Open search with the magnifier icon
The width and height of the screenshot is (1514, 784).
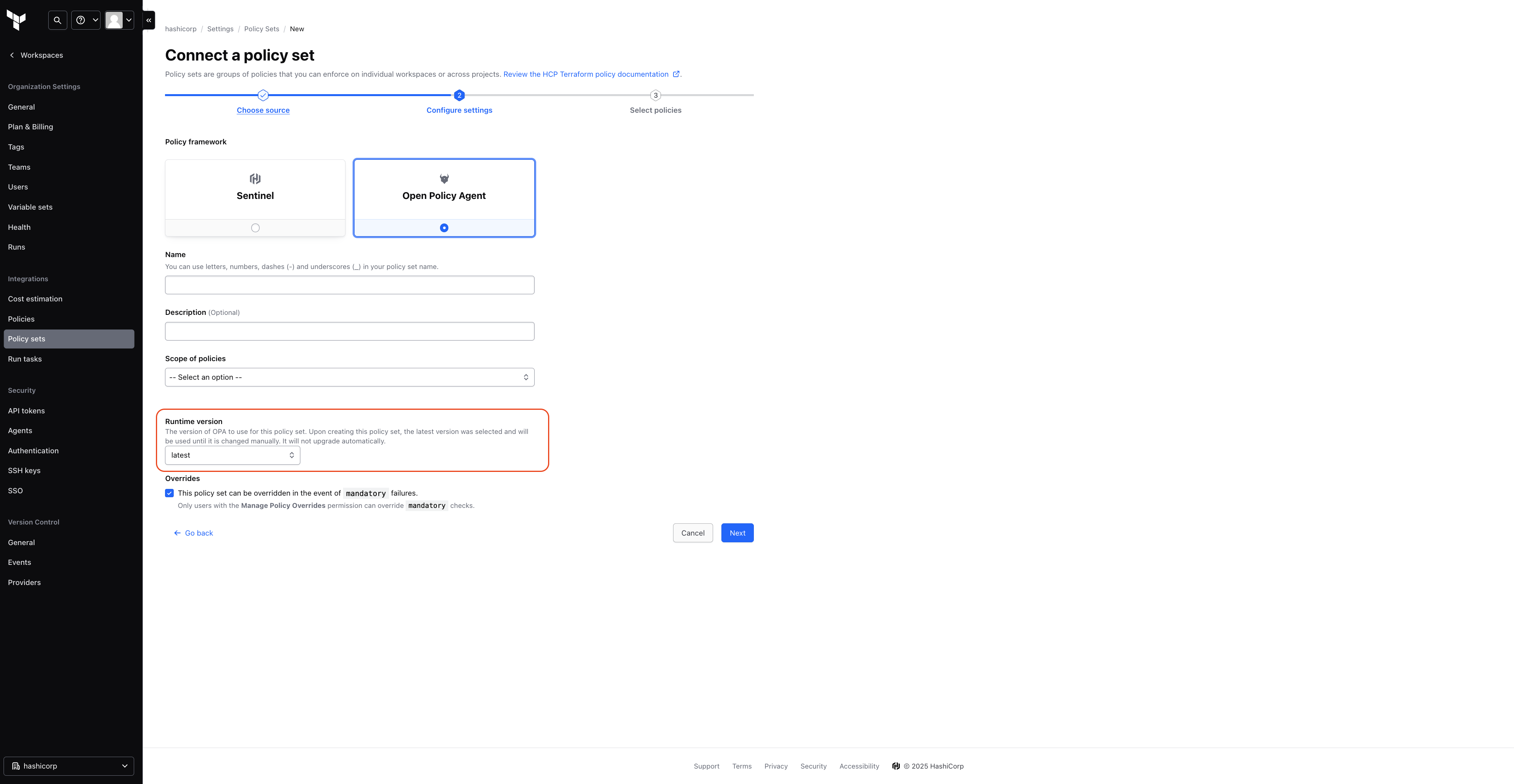(x=57, y=20)
